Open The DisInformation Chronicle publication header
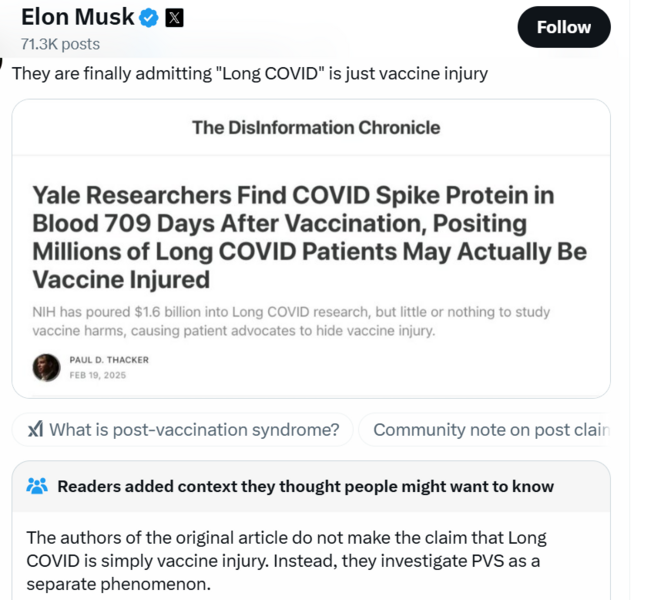This screenshot has height=600, width=654. [315, 127]
